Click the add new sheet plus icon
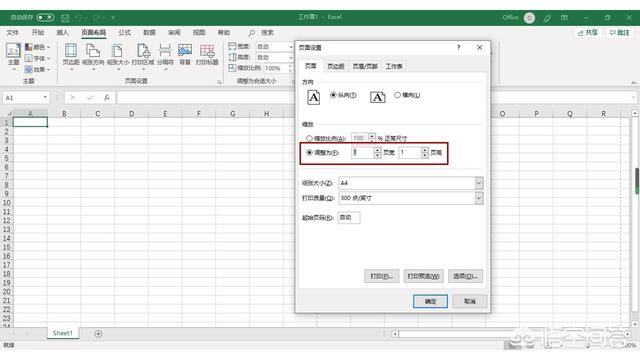Screen dimensions: 640x360 98,334
